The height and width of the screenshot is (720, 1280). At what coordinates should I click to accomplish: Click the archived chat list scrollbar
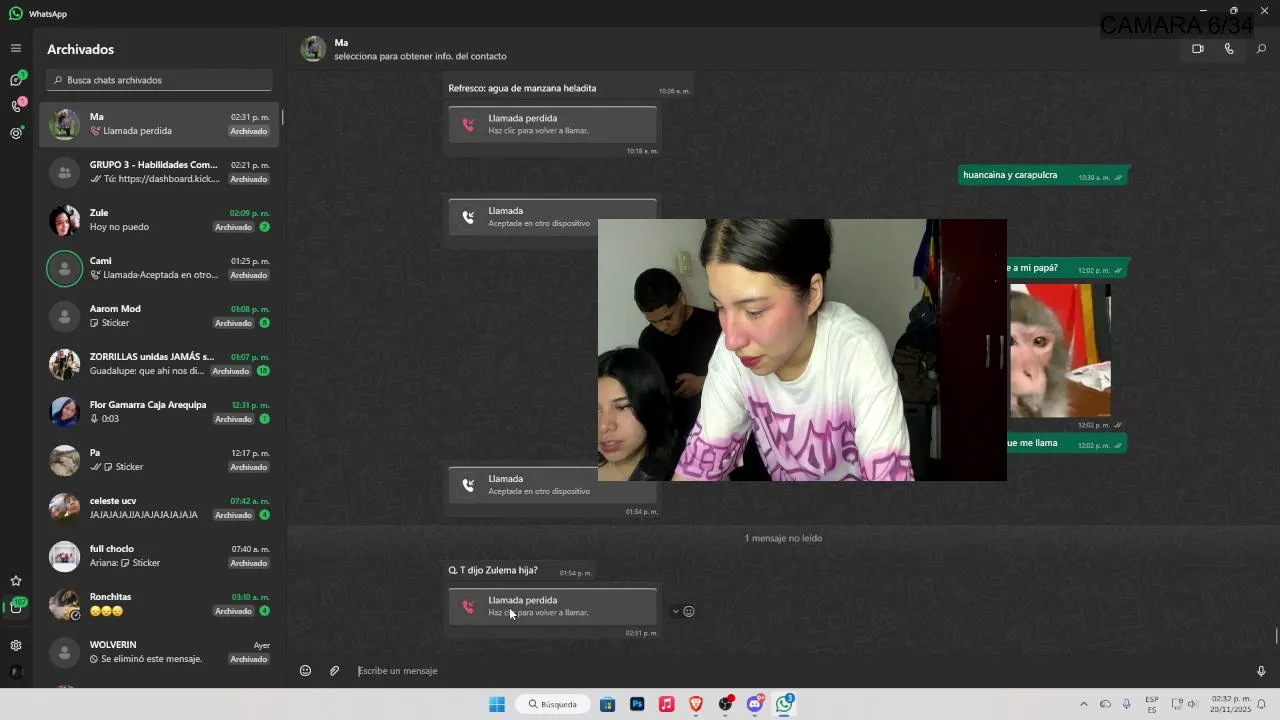282,117
